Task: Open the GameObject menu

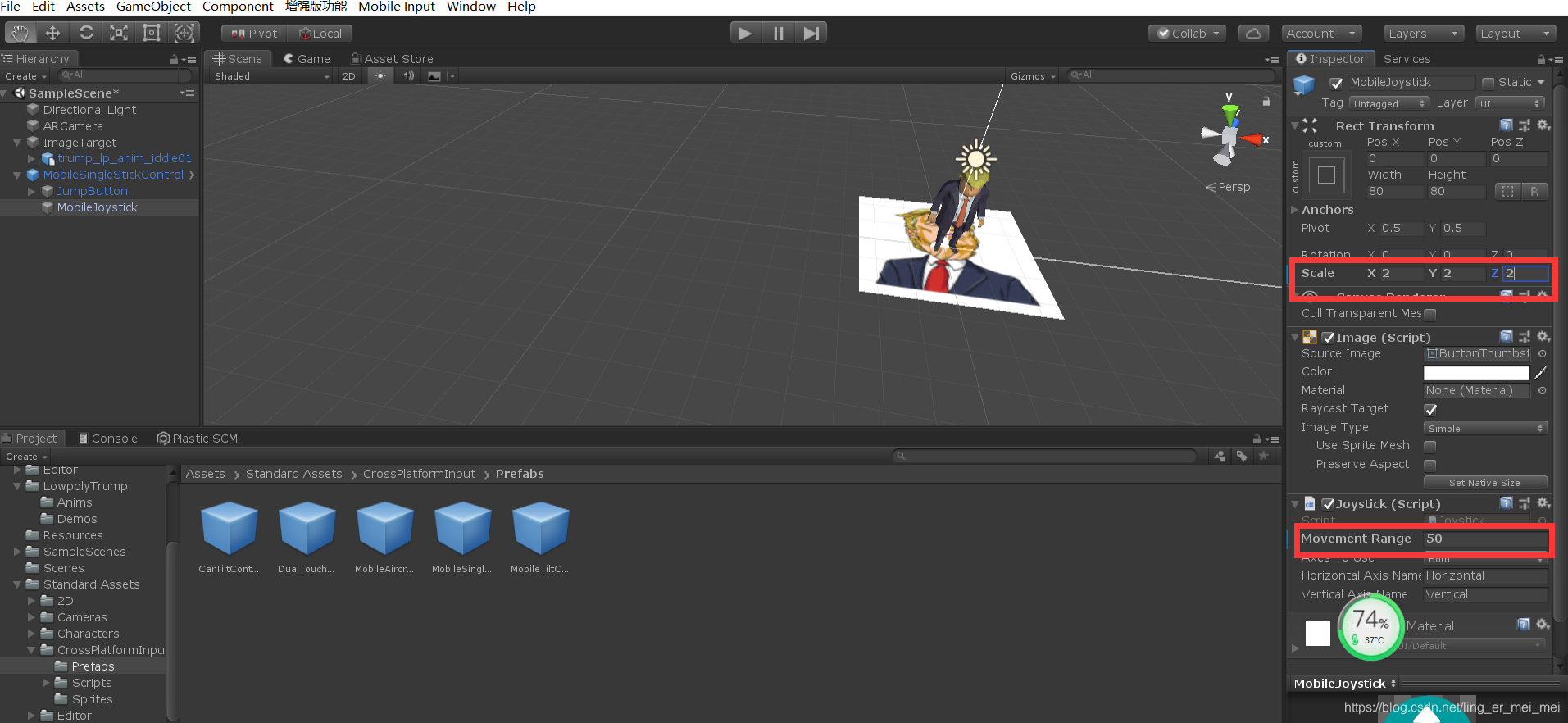Action: click(x=153, y=7)
